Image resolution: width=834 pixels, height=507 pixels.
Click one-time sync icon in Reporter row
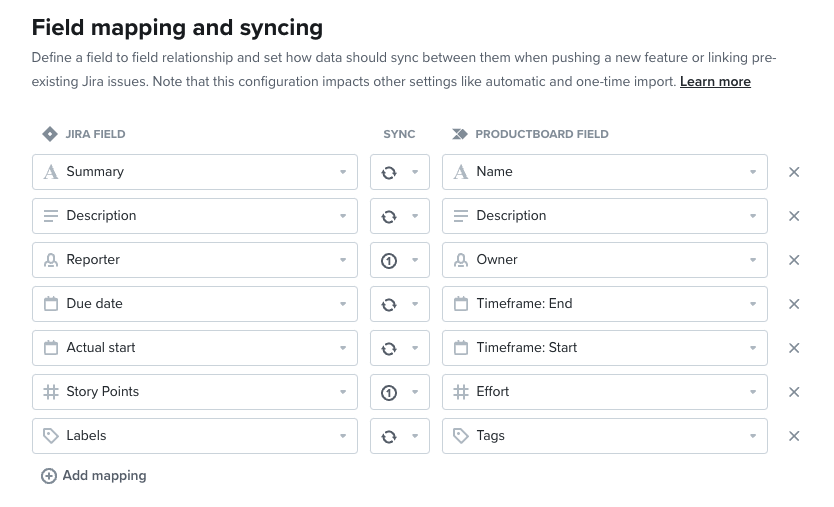pyautogui.click(x=389, y=261)
